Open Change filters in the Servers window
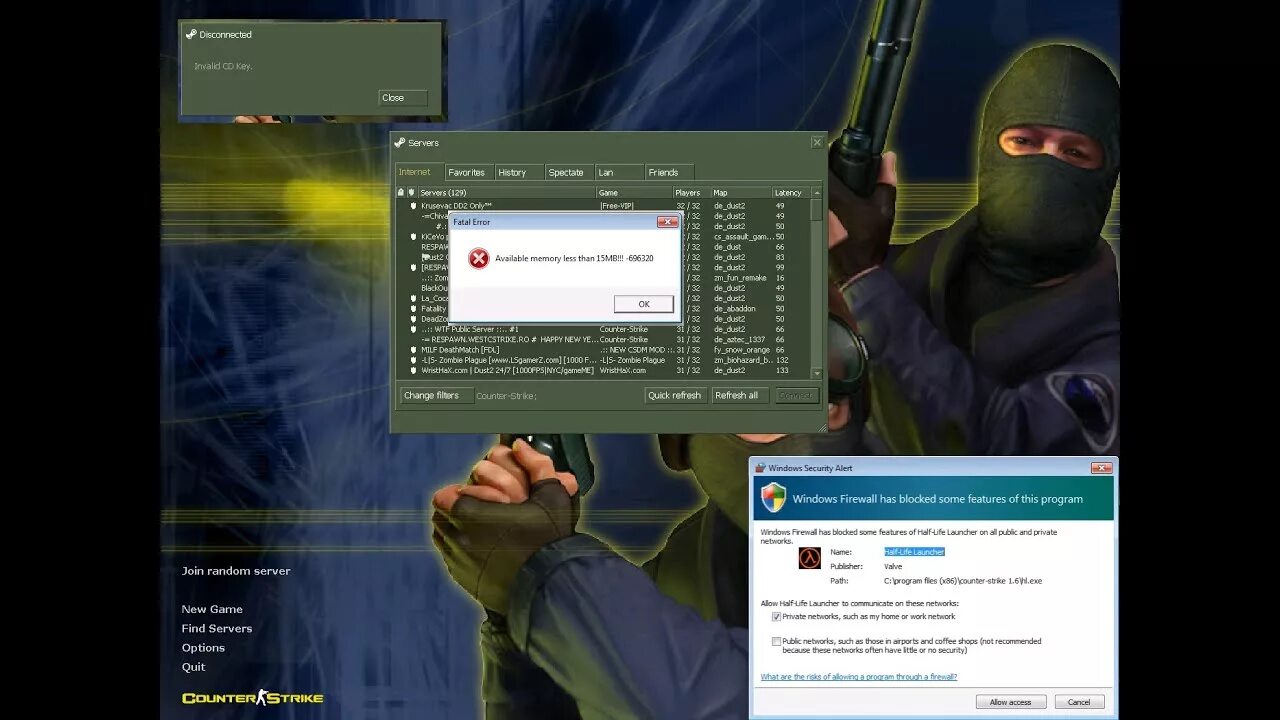1280x720 pixels. (437, 395)
